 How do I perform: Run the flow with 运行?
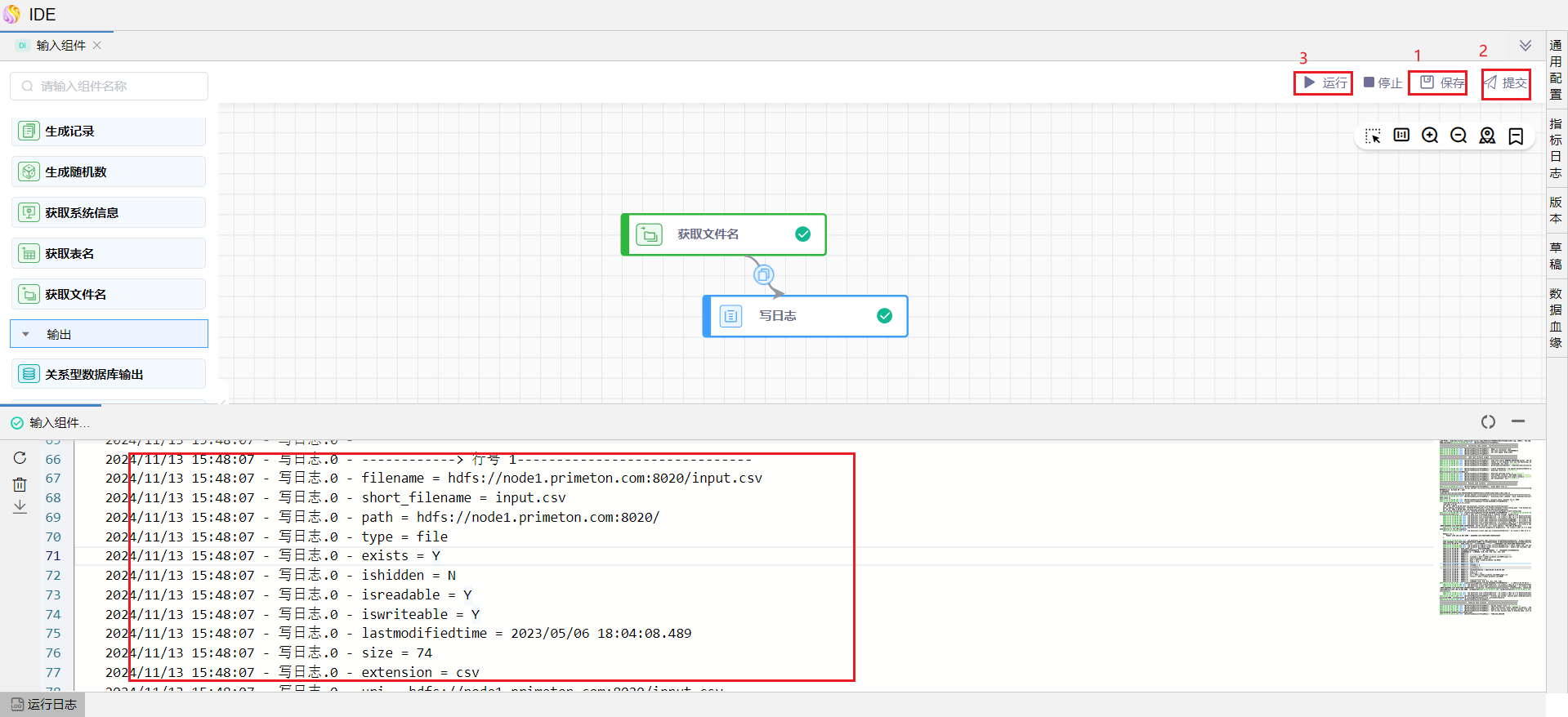point(1325,82)
